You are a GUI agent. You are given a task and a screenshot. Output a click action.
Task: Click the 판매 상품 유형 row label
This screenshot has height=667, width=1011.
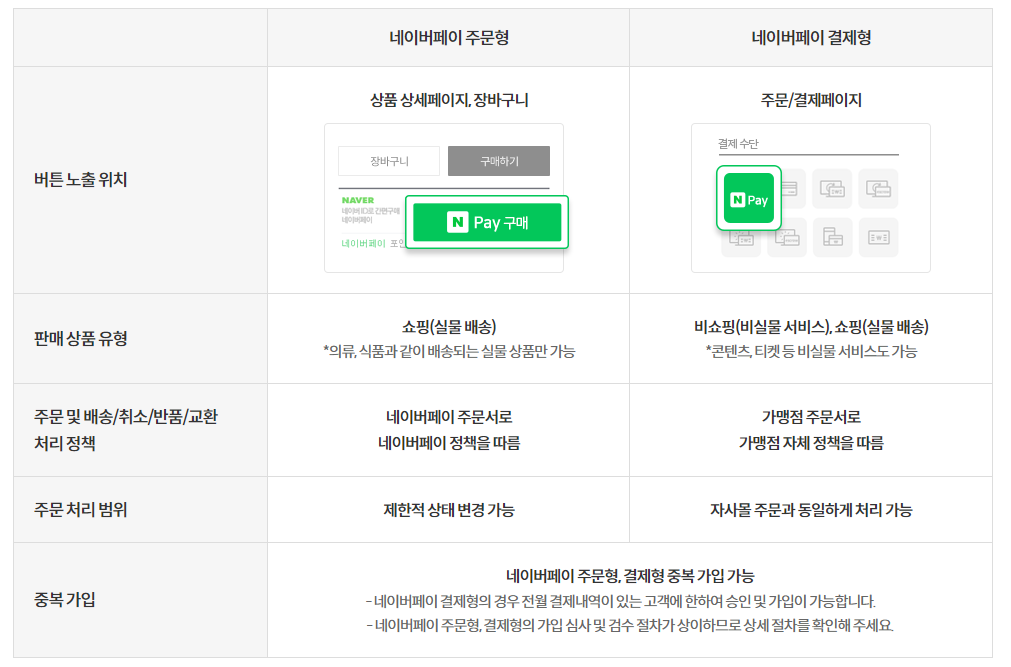click(81, 338)
